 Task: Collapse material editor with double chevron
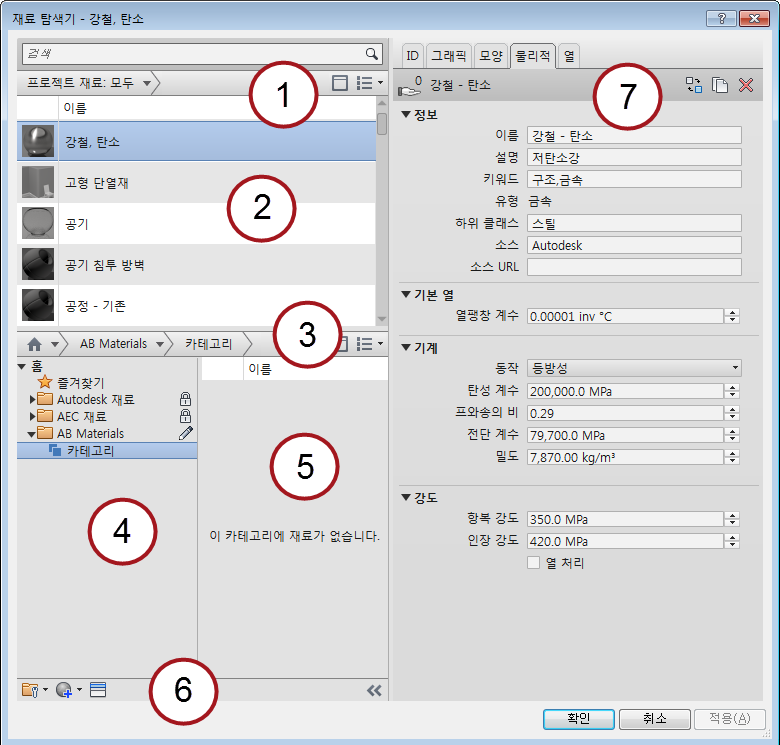pyautogui.click(x=374, y=690)
